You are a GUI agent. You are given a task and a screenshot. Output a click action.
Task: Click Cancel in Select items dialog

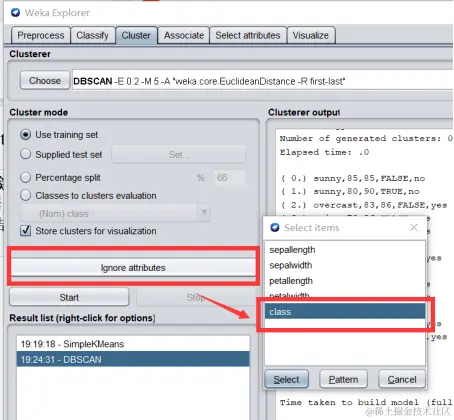coord(402,379)
